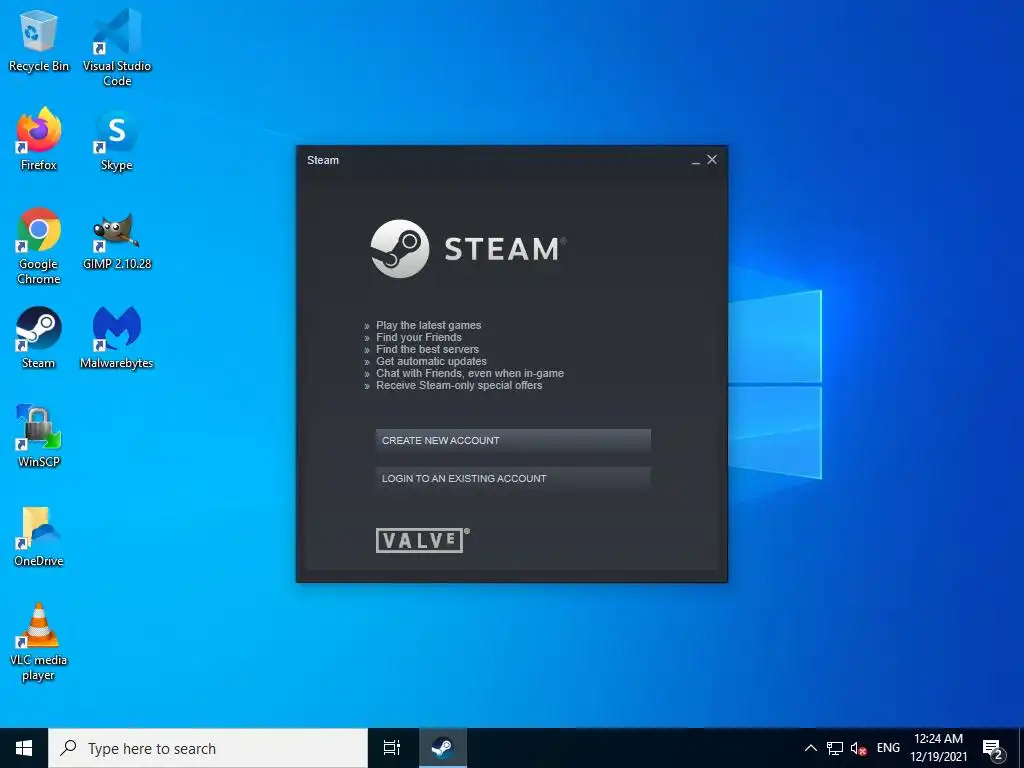Select the Skype desktop shortcut

(117, 140)
